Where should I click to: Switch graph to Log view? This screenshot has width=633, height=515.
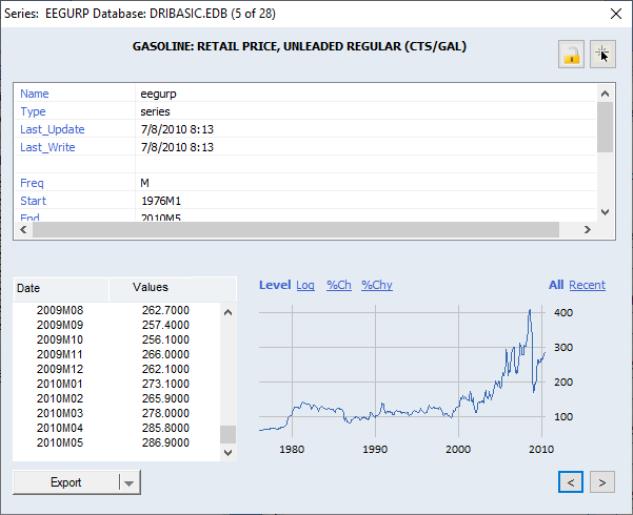(x=306, y=285)
